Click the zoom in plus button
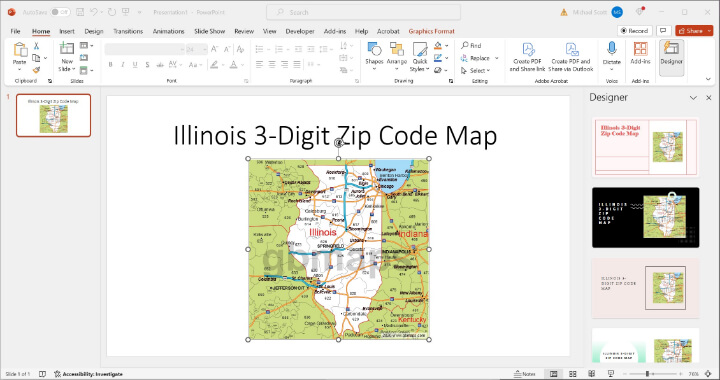The height and width of the screenshot is (380, 720). pos(681,374)
